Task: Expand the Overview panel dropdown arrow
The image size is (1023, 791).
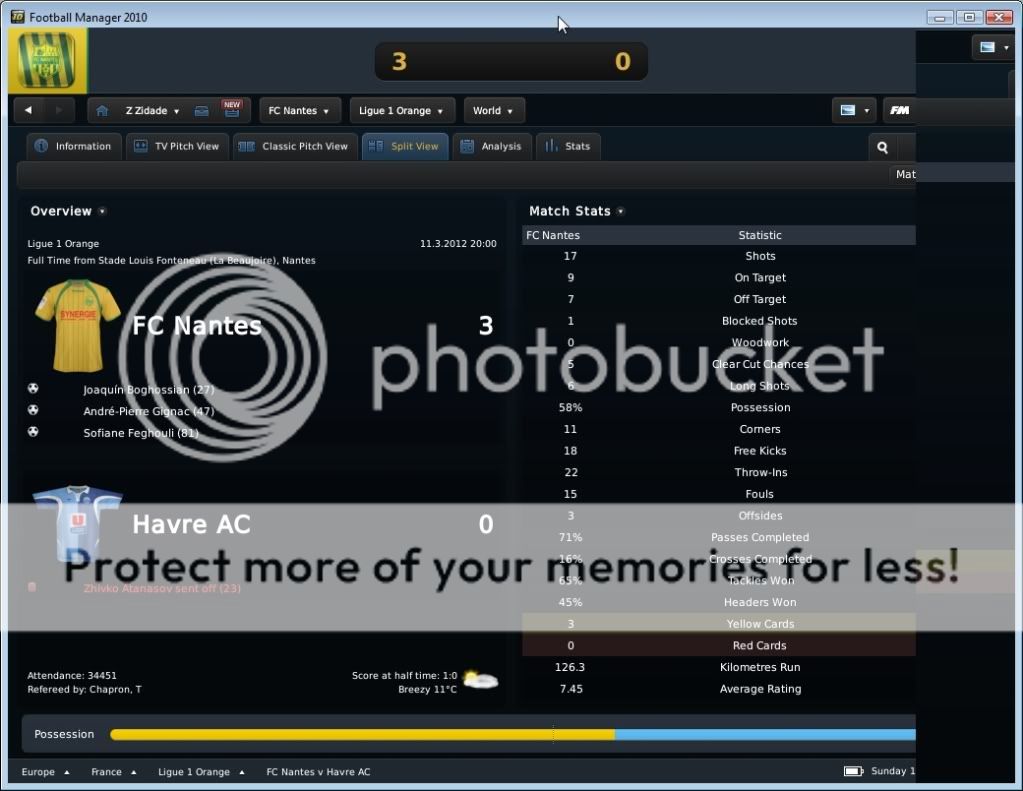Action: pyautogui.click(x=102, y=212)
